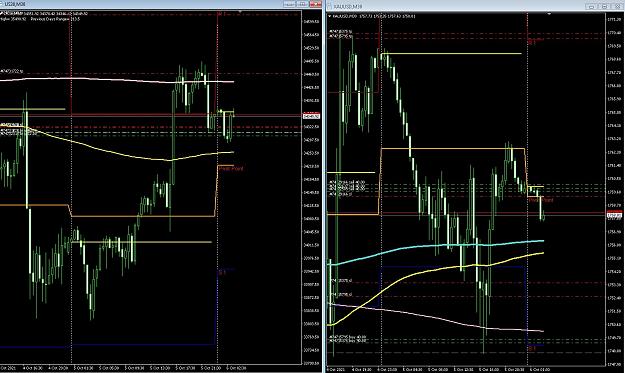Select the current price tag on US30 scale
The image size is (625, 373).
[x=311, y=116]
